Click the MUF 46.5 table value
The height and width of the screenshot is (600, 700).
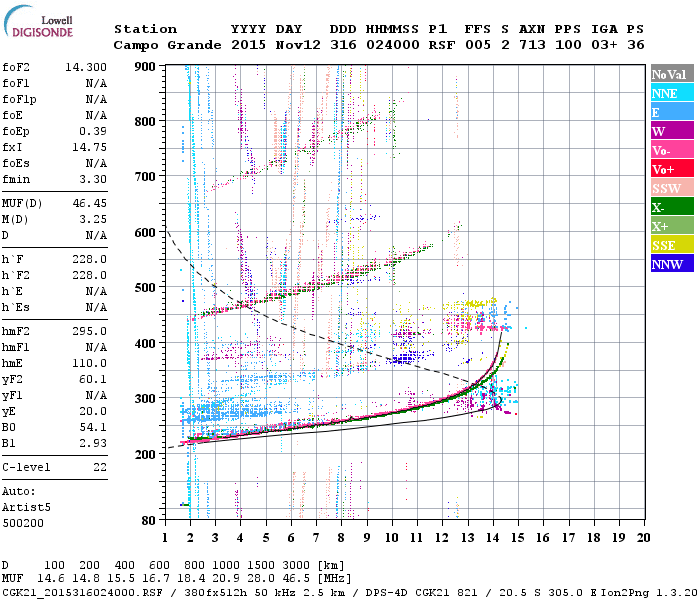[296, 579]
